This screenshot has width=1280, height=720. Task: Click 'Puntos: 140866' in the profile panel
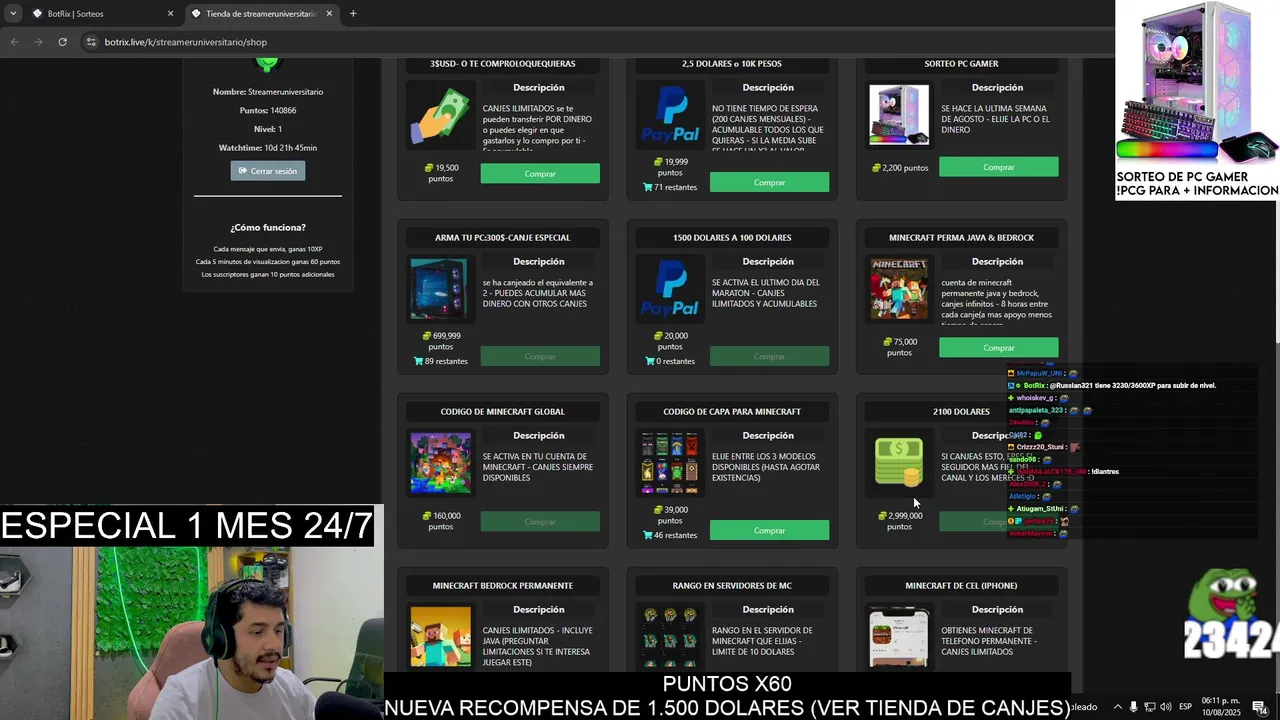tap(268, 111)
